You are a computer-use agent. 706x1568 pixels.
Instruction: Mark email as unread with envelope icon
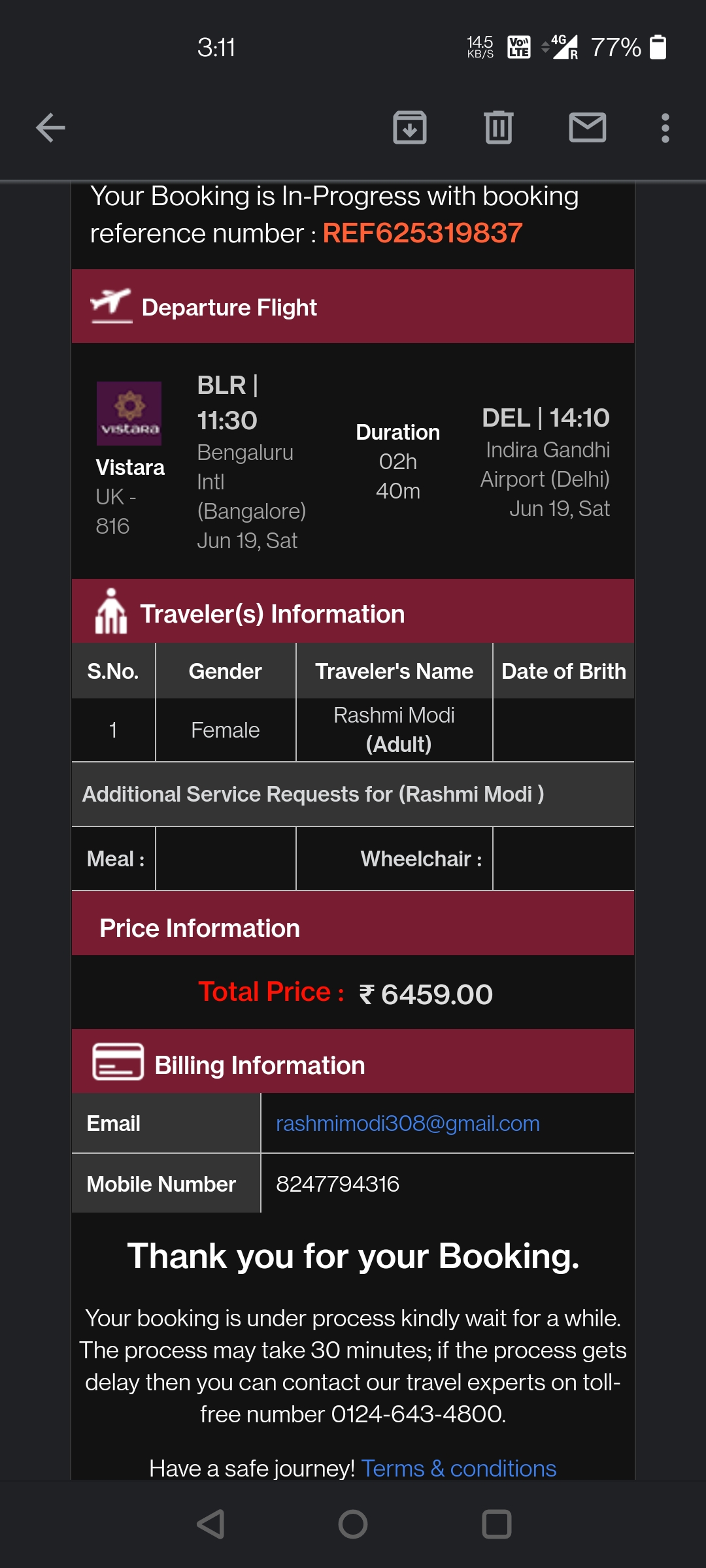pyautogui.click(x=588, y=127)
